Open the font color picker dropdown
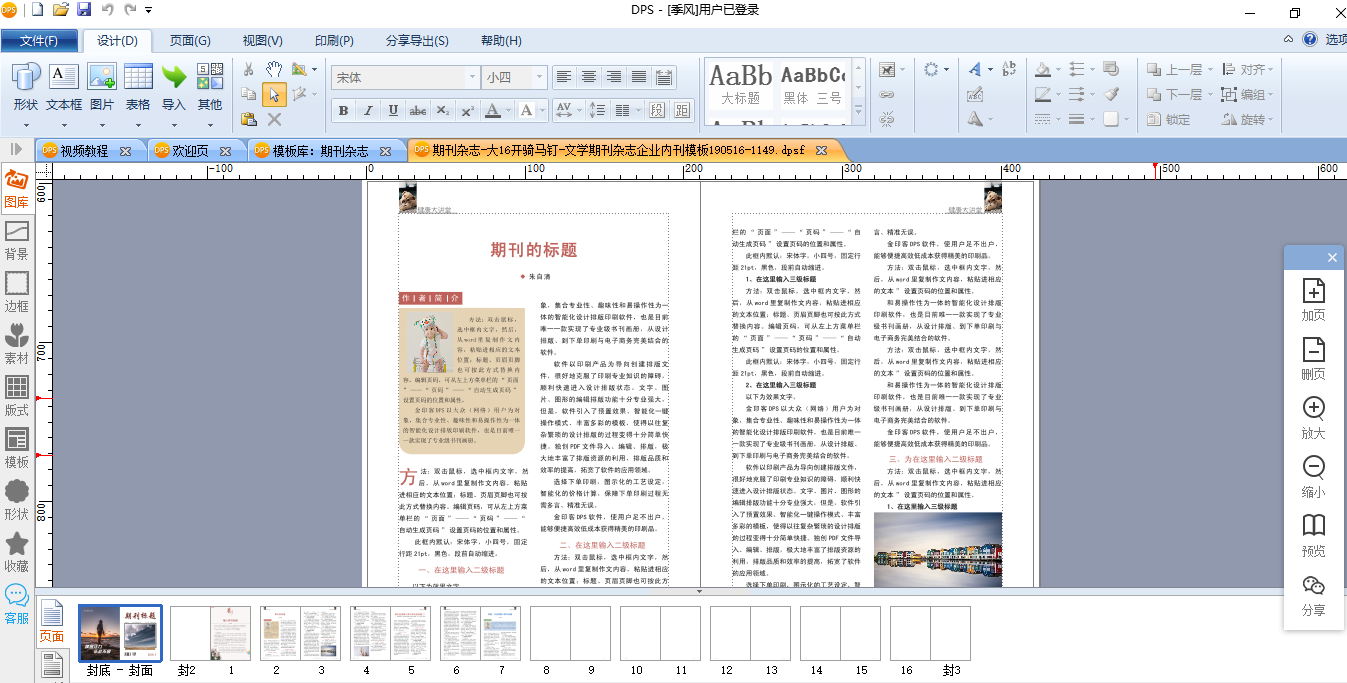The width and height of the screenshot is (1347, 683). pos(508,110)
